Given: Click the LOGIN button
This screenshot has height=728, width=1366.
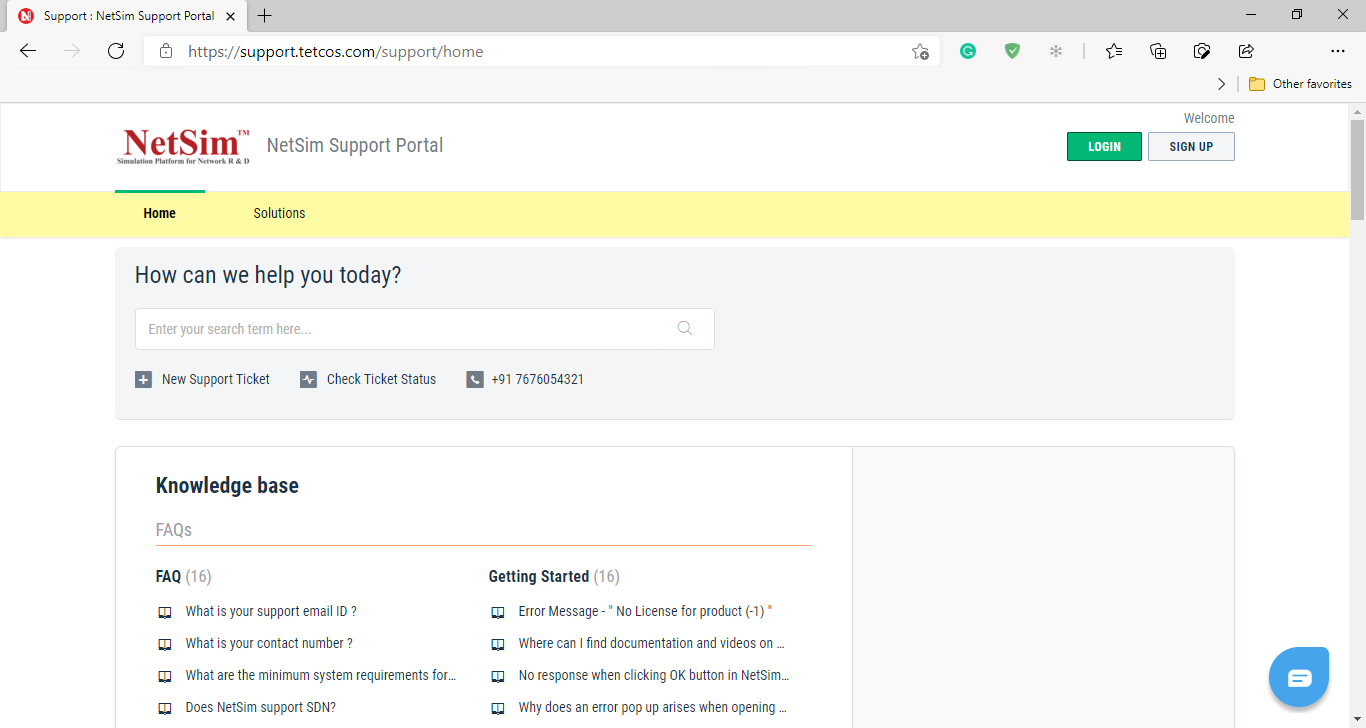Looking at the screenshot, I should pyautogui.click(x=1104, y=146).
